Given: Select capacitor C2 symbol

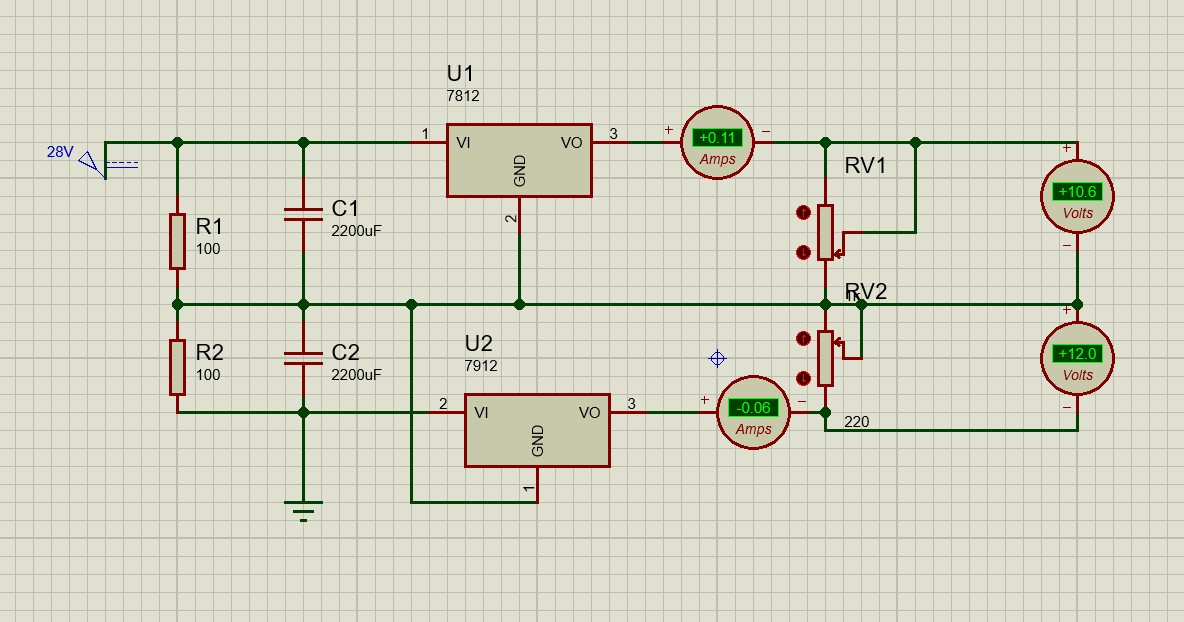Looking at the screenshot, I should point(304,357).
